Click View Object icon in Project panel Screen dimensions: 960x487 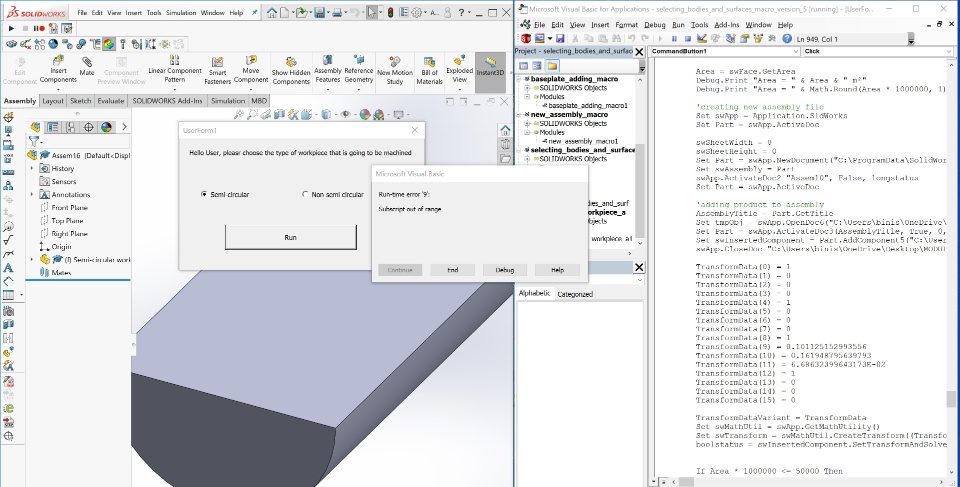pyautogui.click(x=537, y=66)
